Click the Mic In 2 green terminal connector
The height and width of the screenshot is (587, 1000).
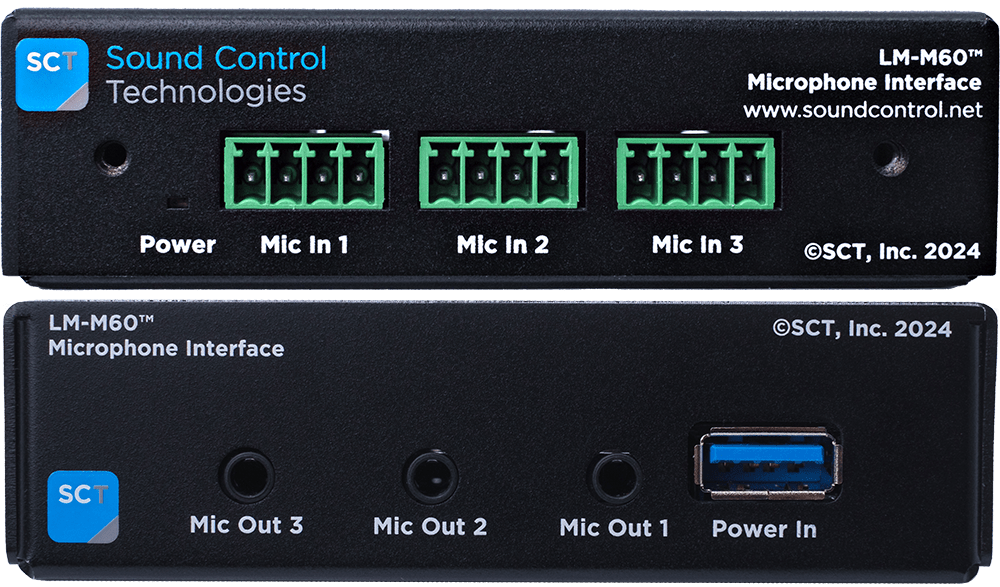pyautogui.click(x=499, y=174)
